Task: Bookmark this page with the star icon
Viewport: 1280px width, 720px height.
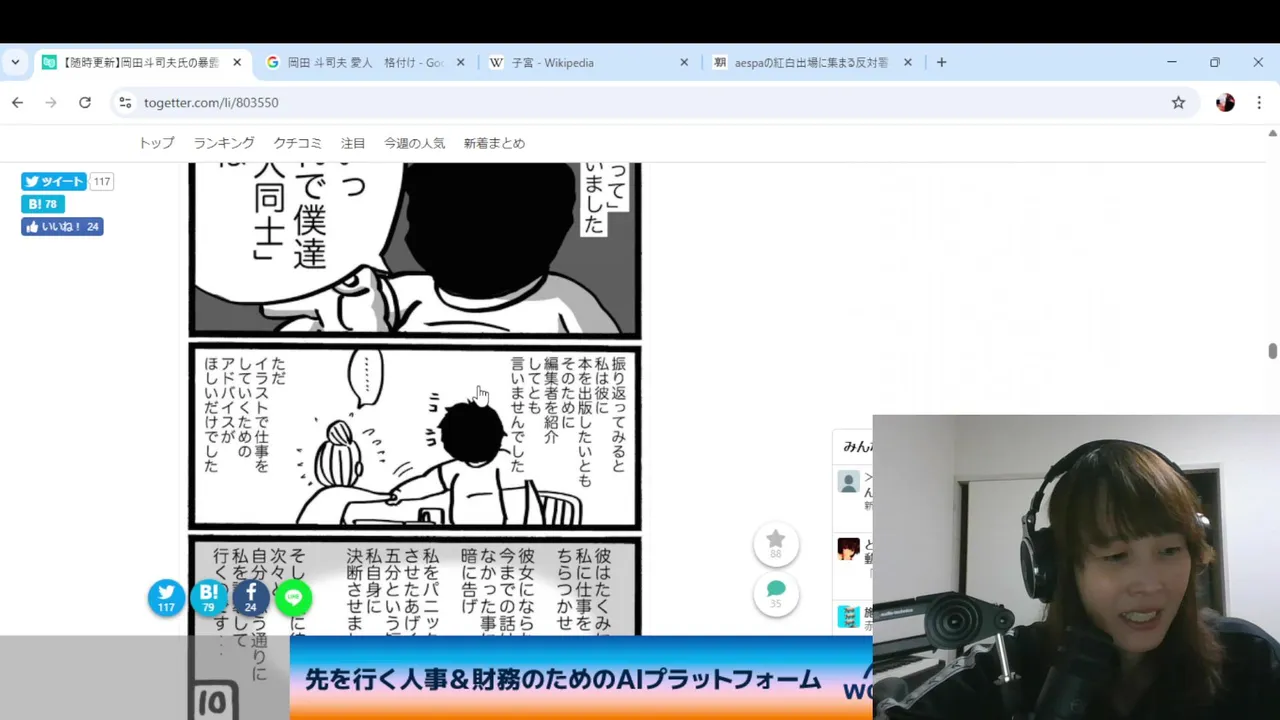Action: point(1179,102)
